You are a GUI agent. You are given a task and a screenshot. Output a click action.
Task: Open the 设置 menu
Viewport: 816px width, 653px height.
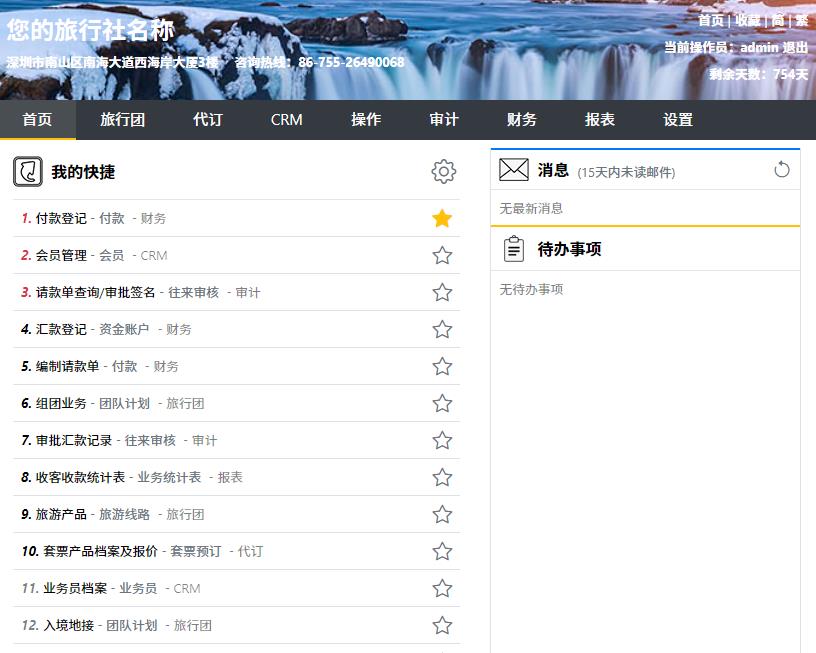point(678,120)
